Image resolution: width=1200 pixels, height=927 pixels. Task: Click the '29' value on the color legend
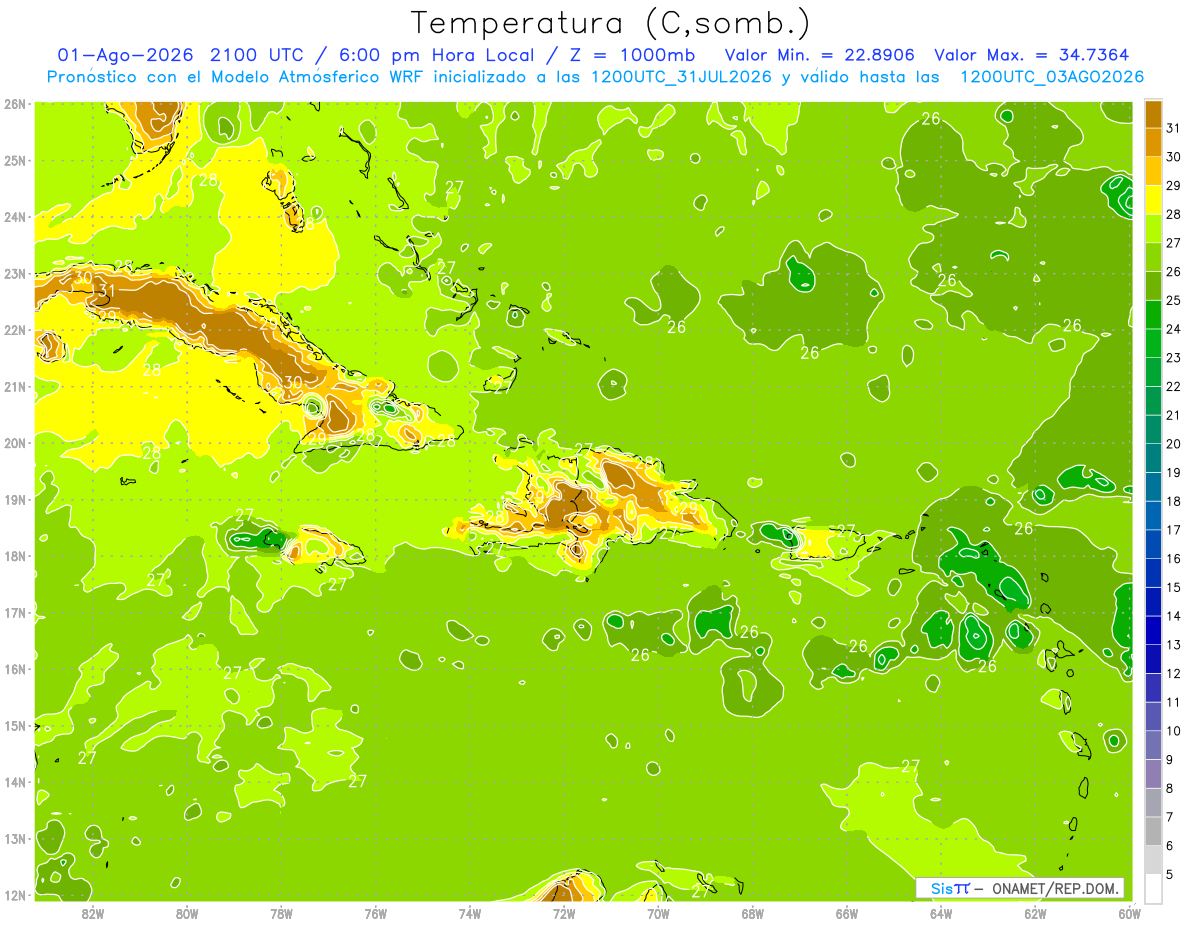tap(1174, 186)
